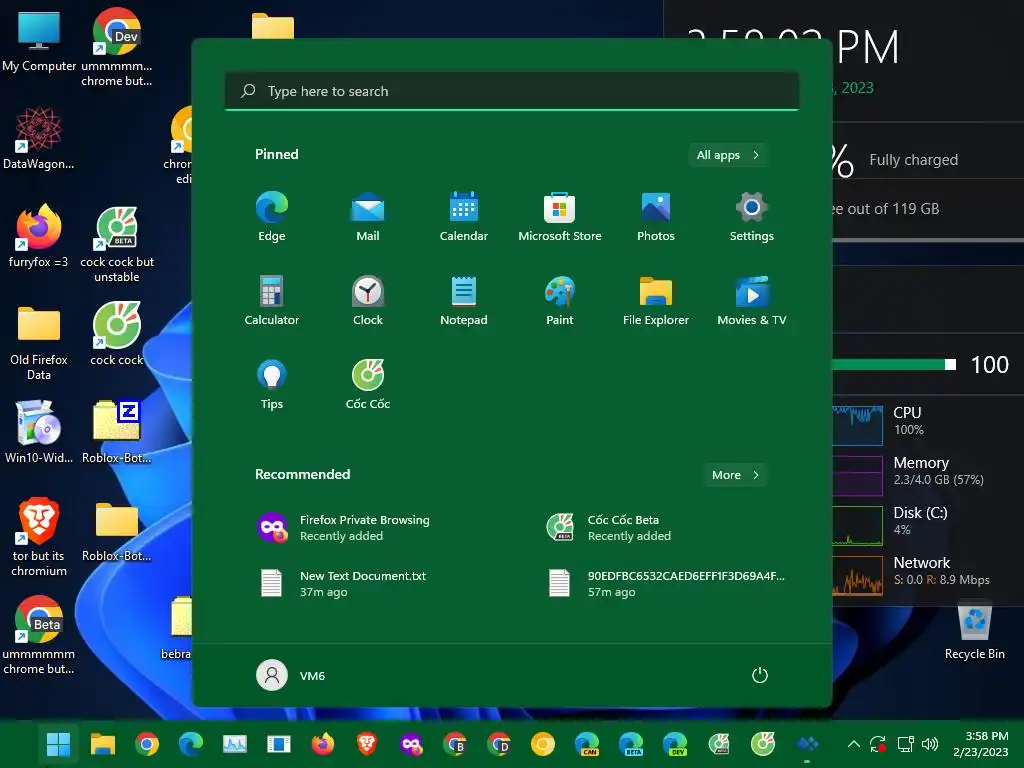Launch Notepad from pinned apps
Image resolution: width=1024 pixels, height=768 pixels.
click(464, 301)
